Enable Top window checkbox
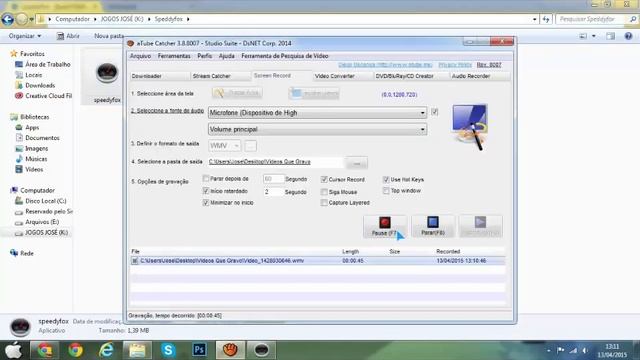 386,191
